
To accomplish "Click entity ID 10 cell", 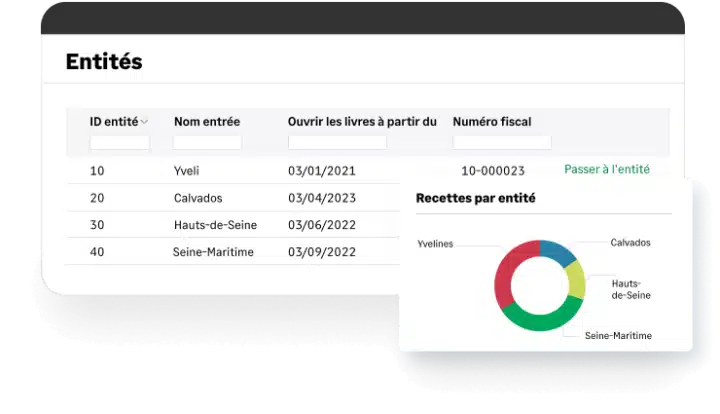I will [x=97, y=171].
